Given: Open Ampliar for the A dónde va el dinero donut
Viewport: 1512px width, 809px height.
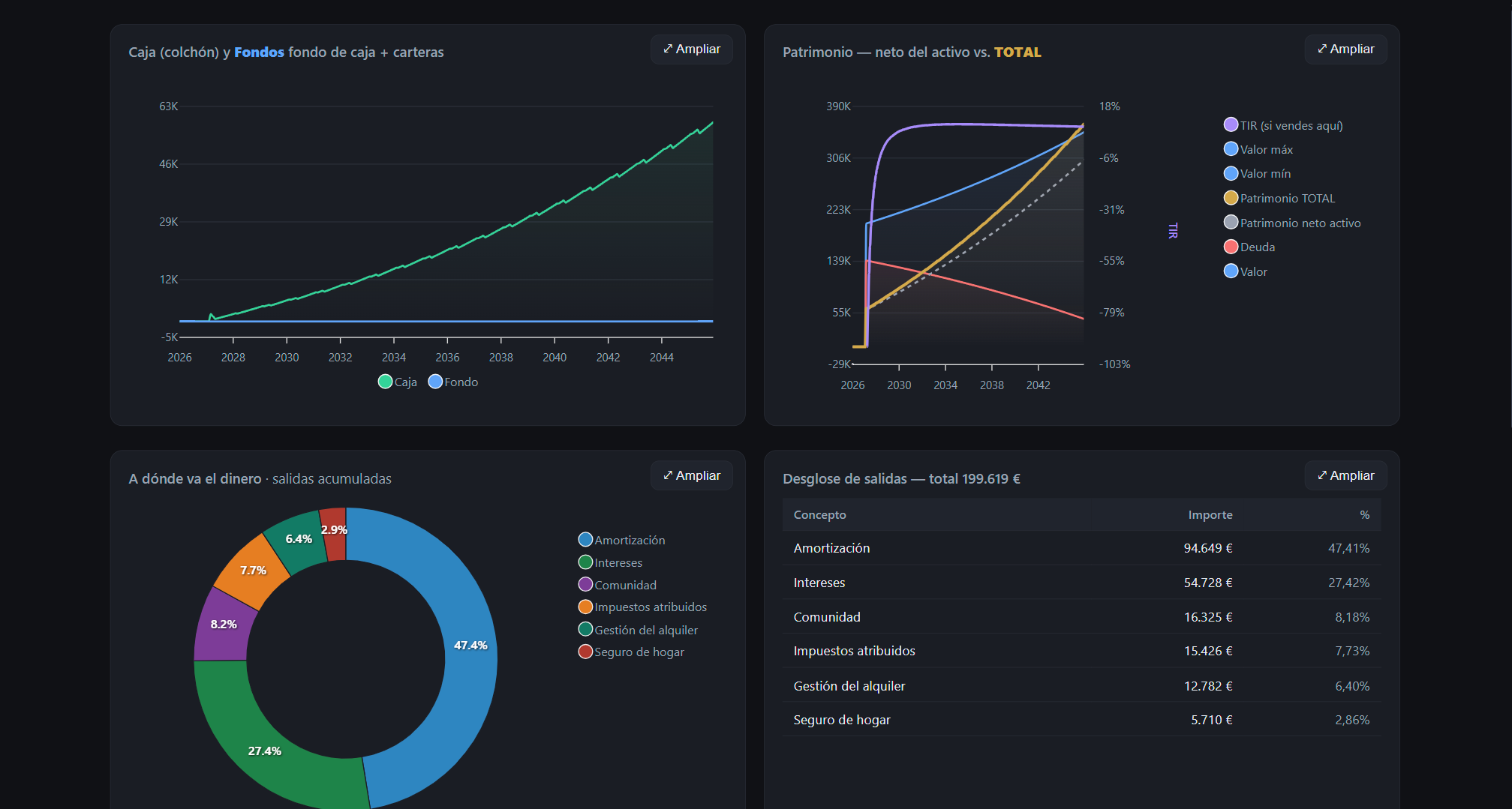Looking at the screenshot, I should tap(691, 476).
